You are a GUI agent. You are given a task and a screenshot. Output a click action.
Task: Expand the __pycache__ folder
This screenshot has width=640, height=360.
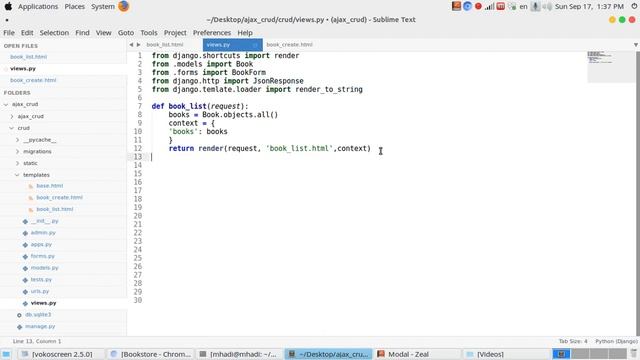point(18,140)
